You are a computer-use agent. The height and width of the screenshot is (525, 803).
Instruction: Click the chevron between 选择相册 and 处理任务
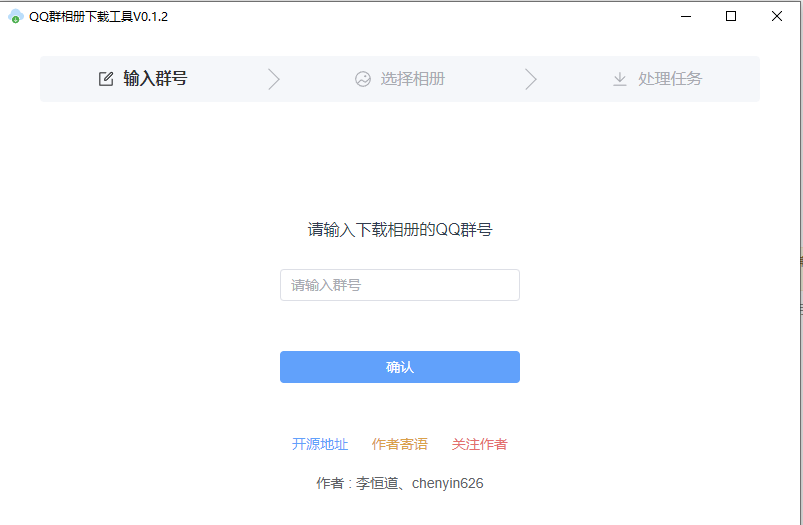(531, 79)
